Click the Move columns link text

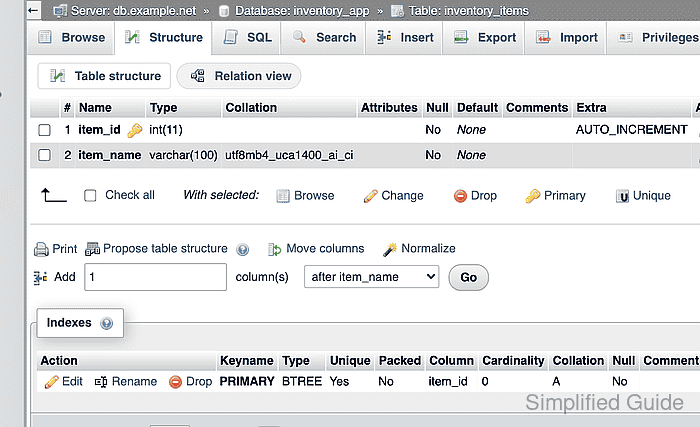tap(325, 248)
